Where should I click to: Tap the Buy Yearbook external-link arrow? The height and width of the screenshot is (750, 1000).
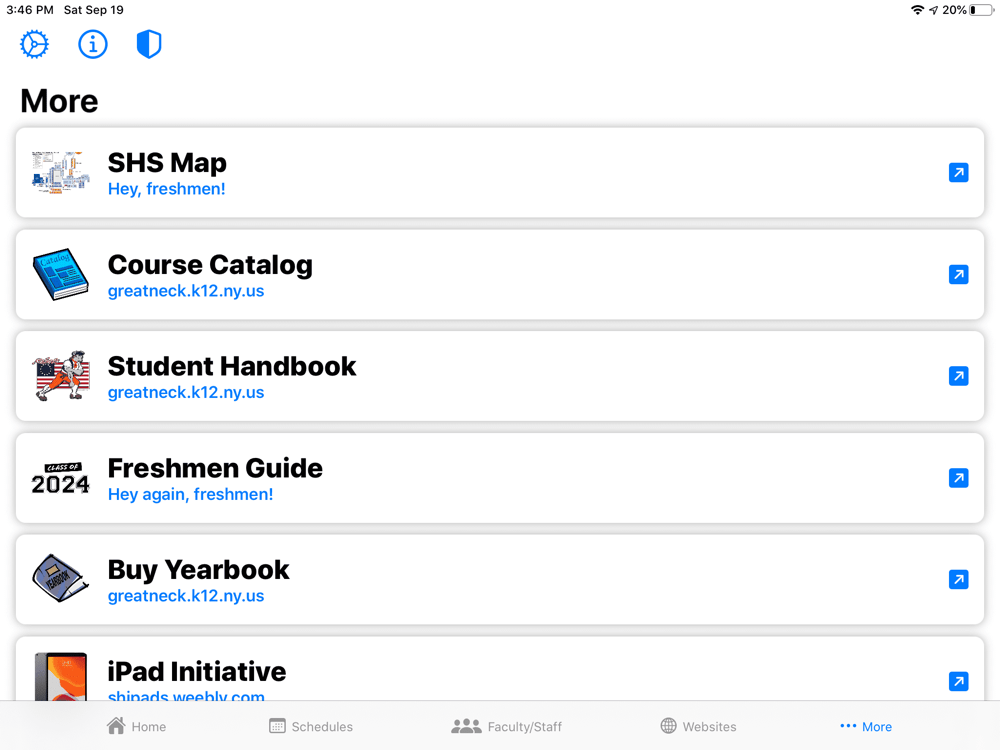[x=958, y=580]
